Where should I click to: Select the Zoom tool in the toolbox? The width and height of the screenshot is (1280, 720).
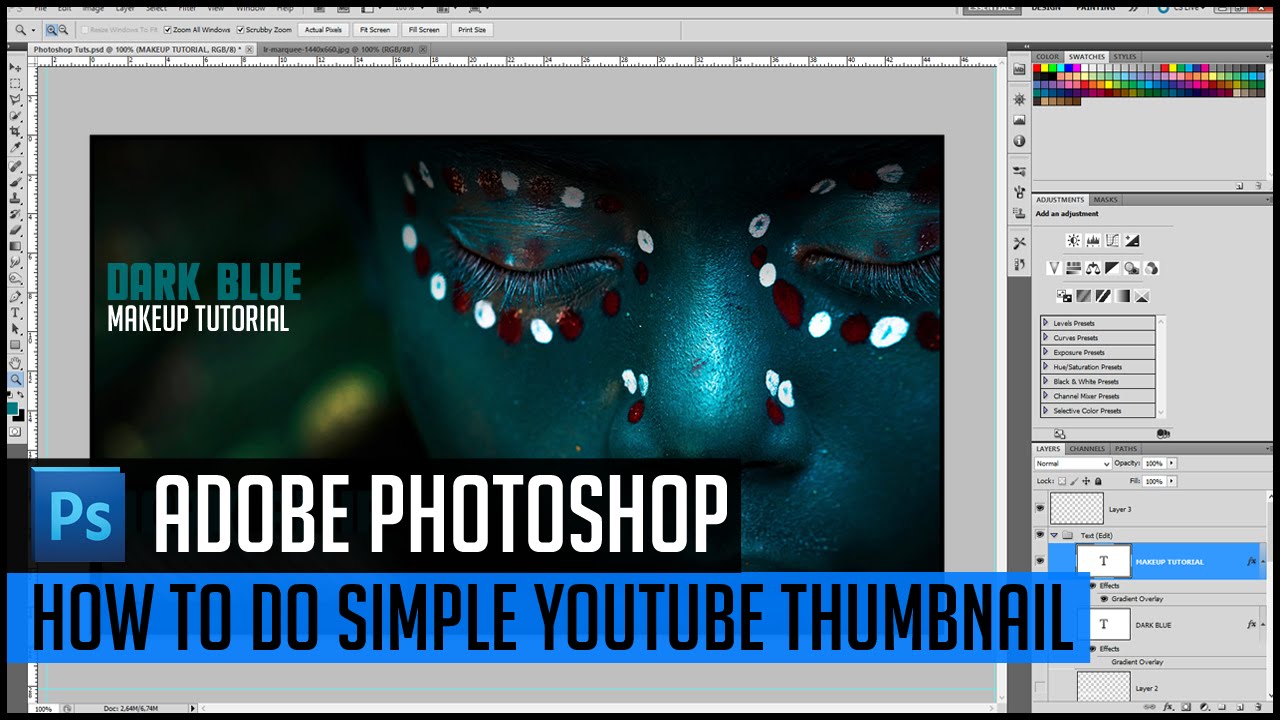[16, 380]
